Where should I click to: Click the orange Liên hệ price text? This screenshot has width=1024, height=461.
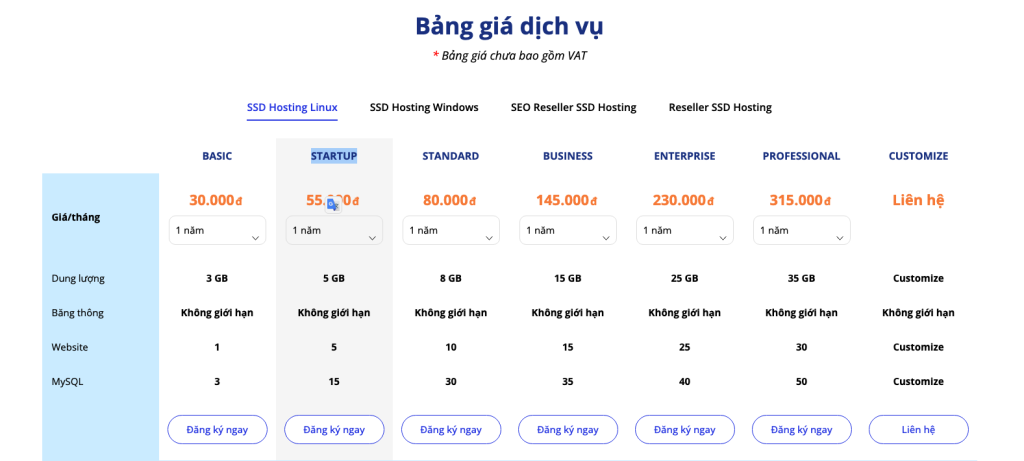[x=918, y=200]
